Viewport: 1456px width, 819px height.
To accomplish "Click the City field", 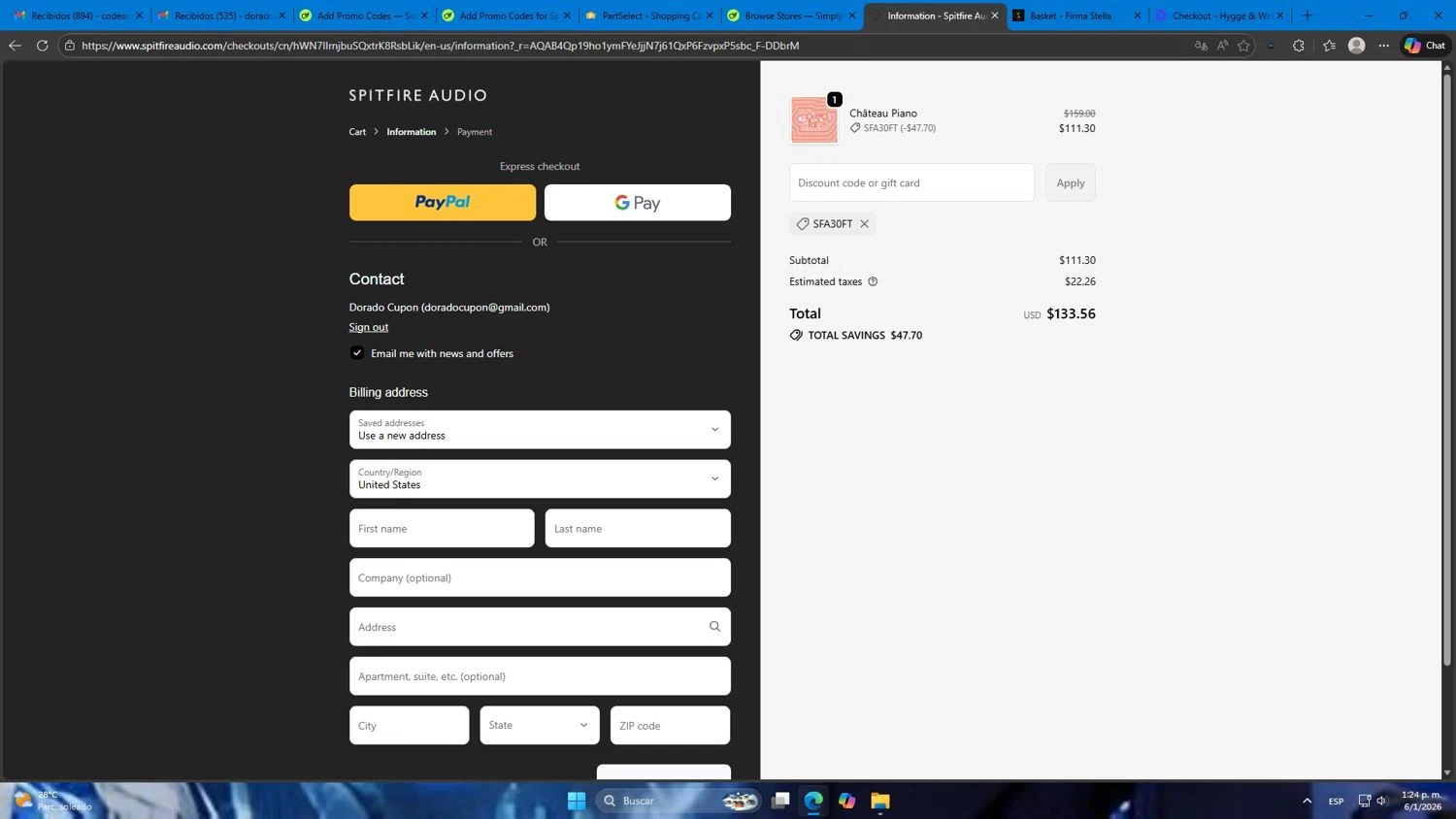I will pos(409,726).
